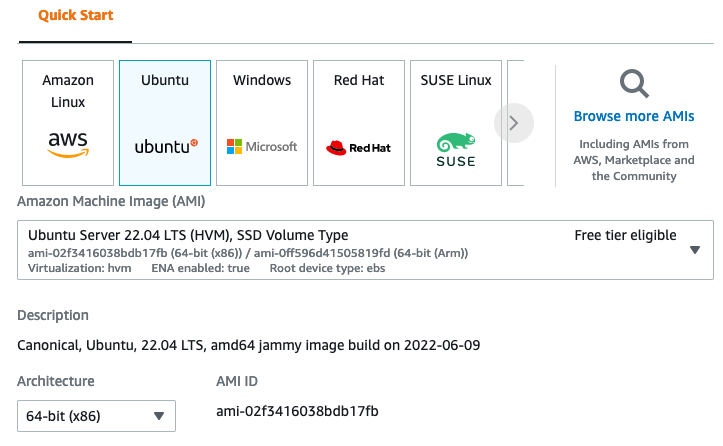
Task: Open the Quick Start tab
Action: coord(75,15)
